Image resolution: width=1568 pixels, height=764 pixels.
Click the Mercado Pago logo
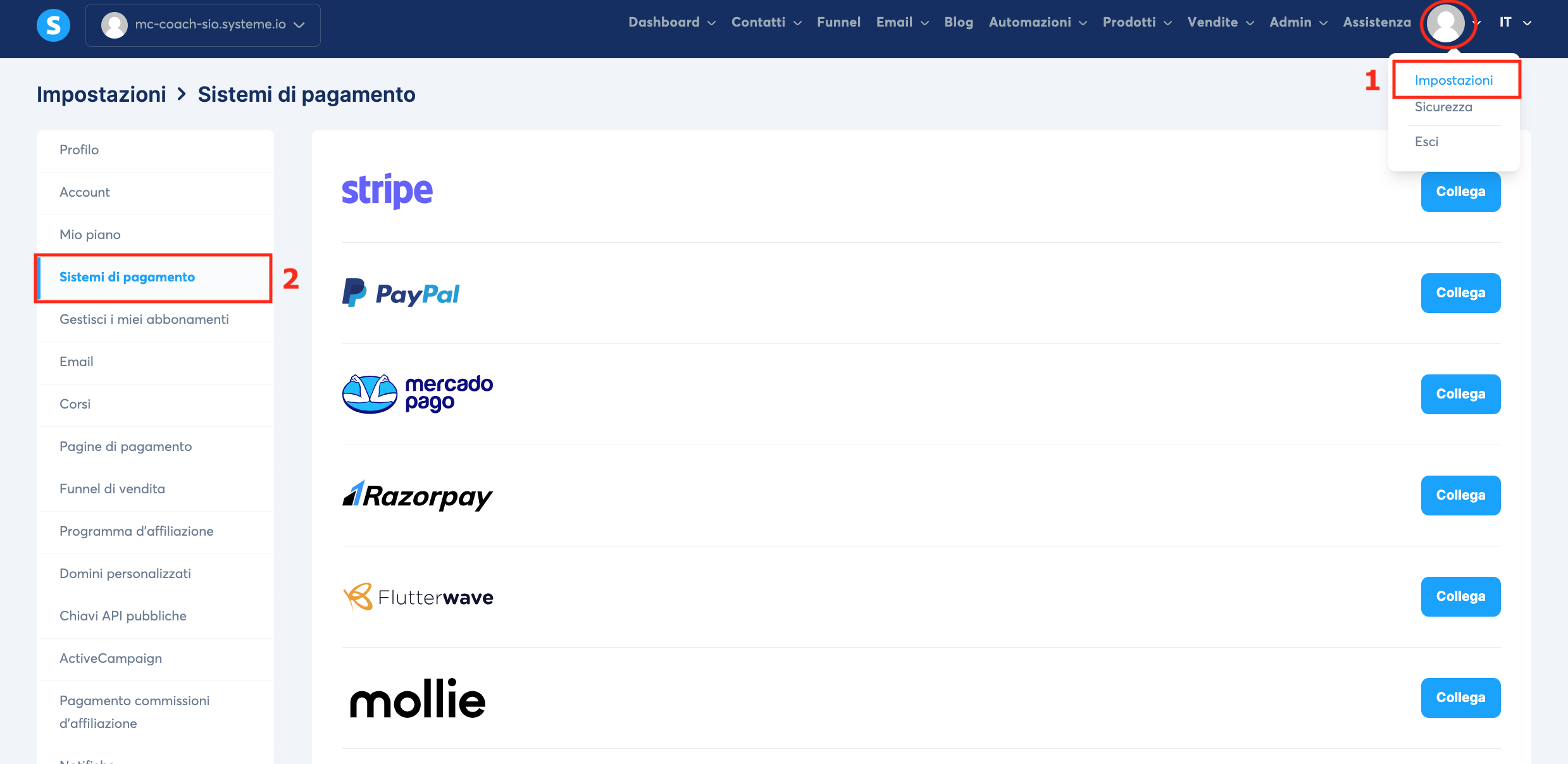point(418,393)
